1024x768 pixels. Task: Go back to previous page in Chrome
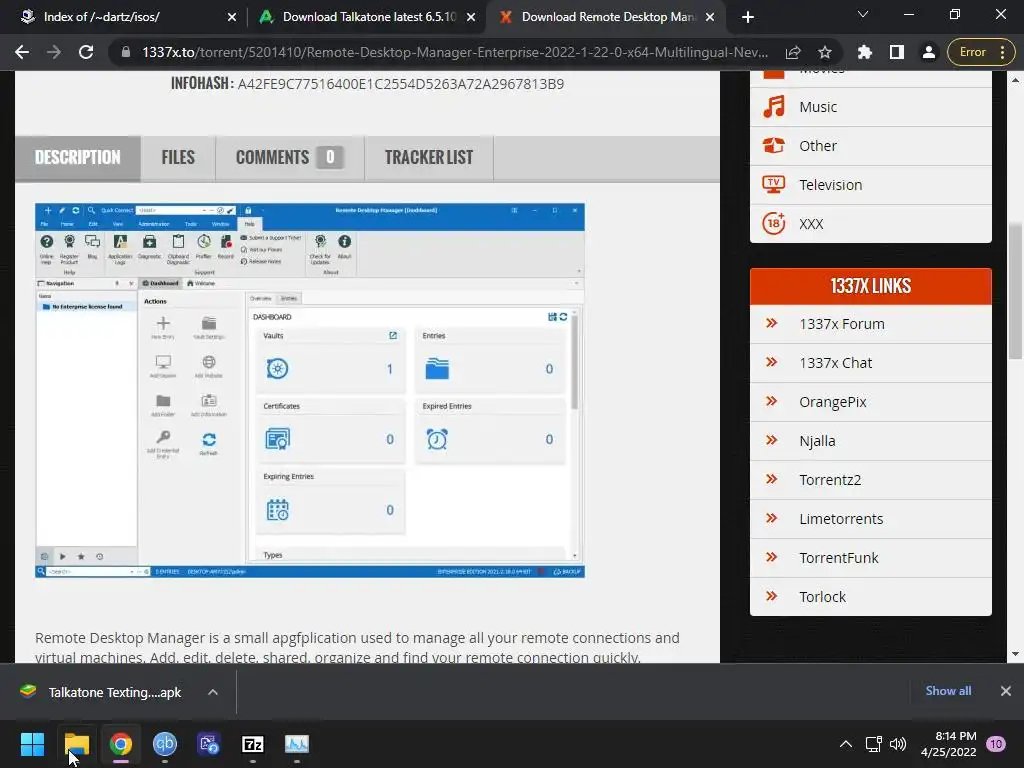[22, 52]
